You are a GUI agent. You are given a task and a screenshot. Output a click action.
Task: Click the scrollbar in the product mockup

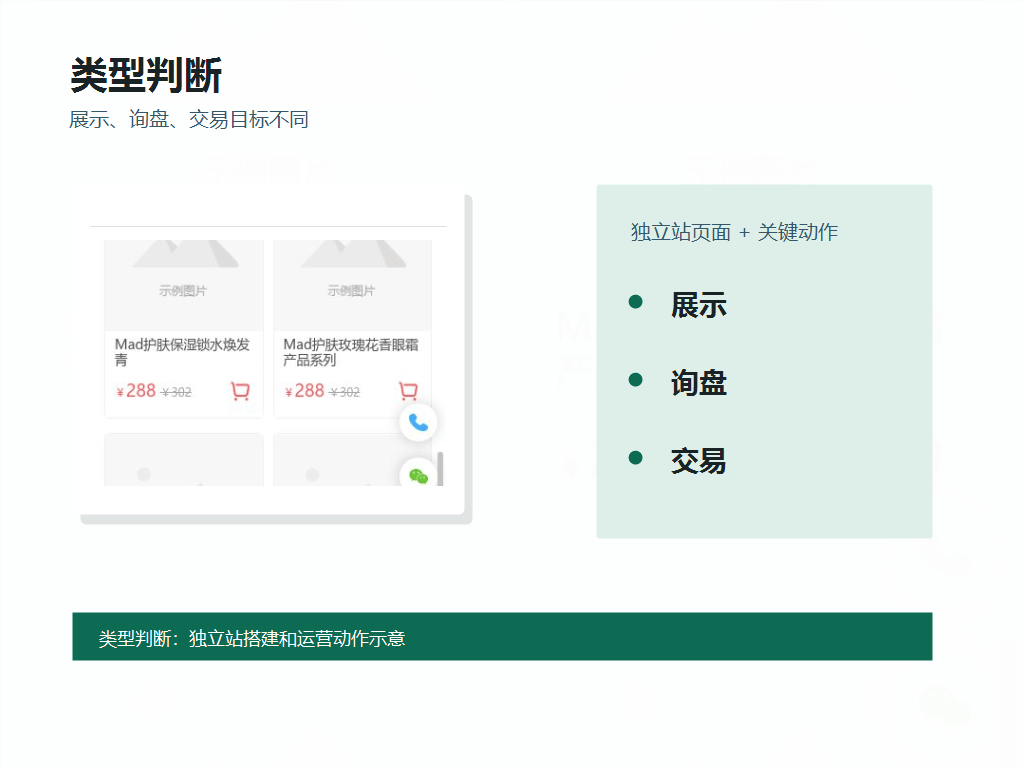pos(440,468)
